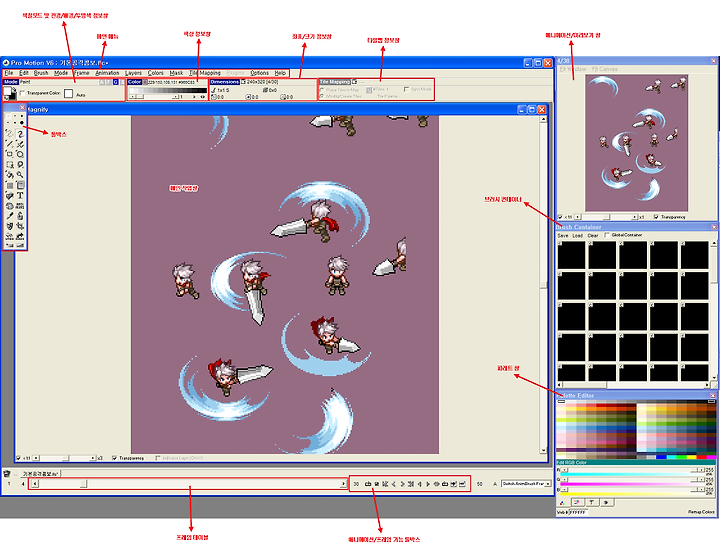
Task: Open the Brush menu
Action: click(41, 73)
